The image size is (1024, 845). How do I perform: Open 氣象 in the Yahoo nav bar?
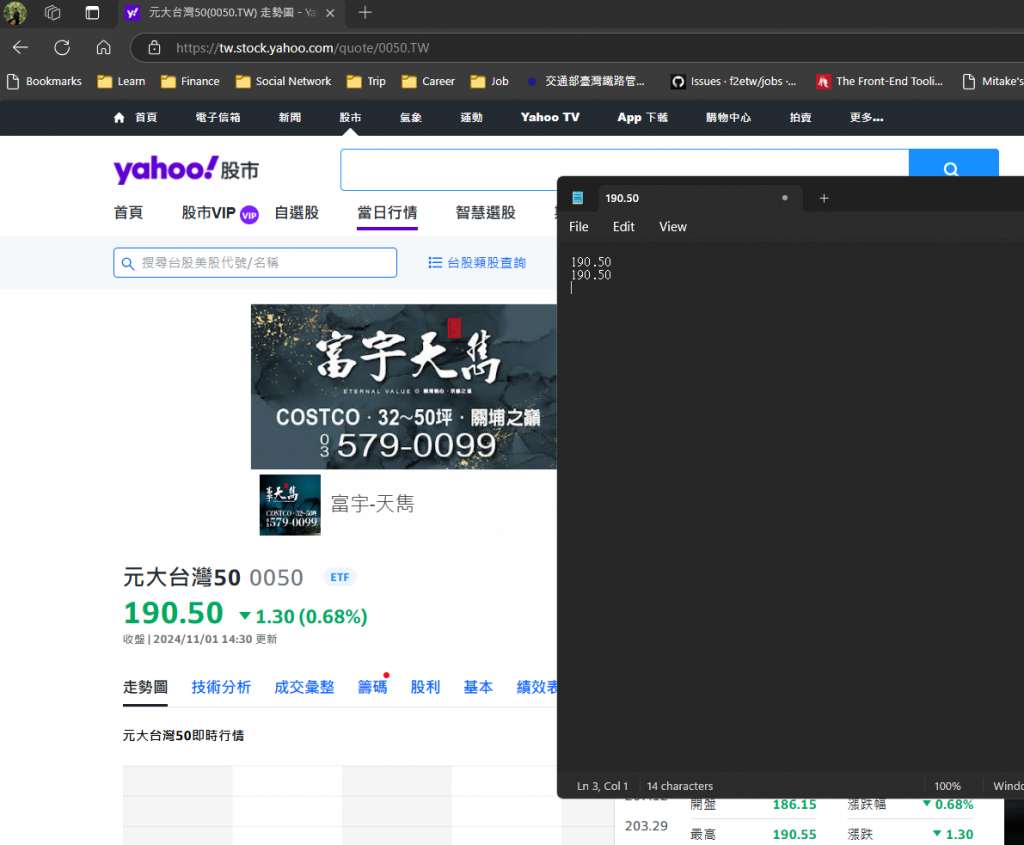pyautogui.click(x=411, y=118)
